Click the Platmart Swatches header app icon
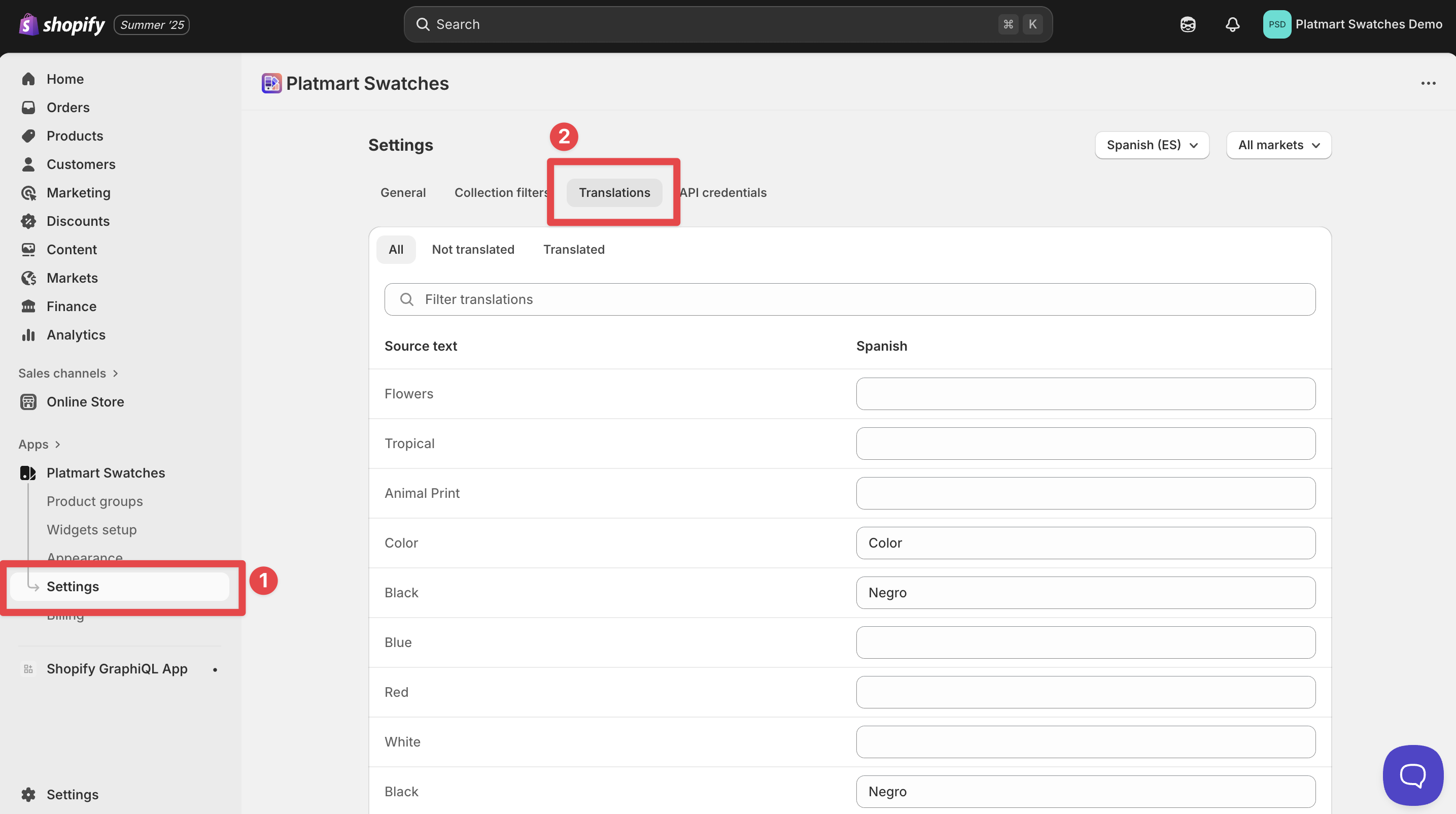This screenshot has width=1456, height=814. pos(271,83)
